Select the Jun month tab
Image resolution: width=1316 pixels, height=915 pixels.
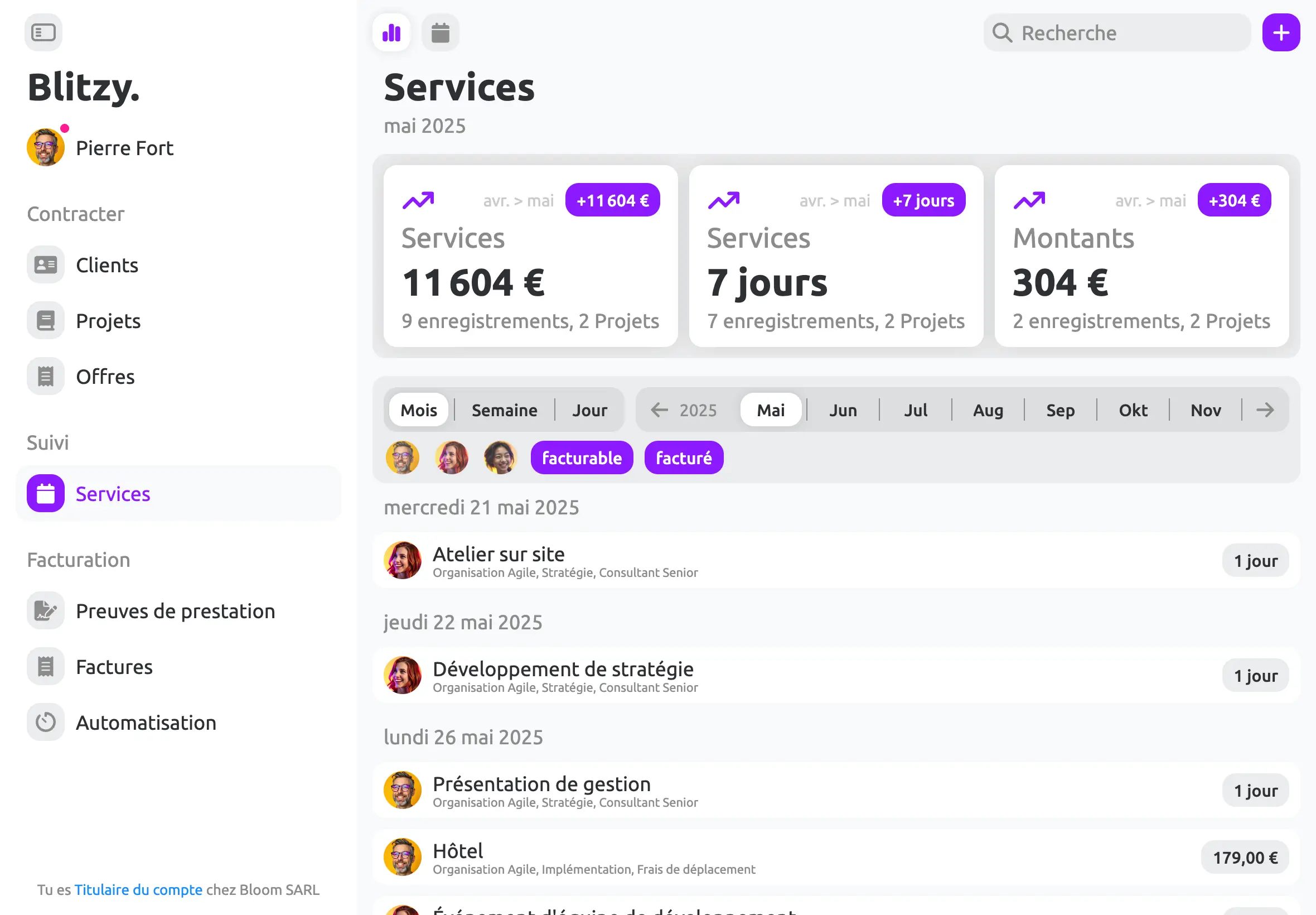tap(843, 410)
